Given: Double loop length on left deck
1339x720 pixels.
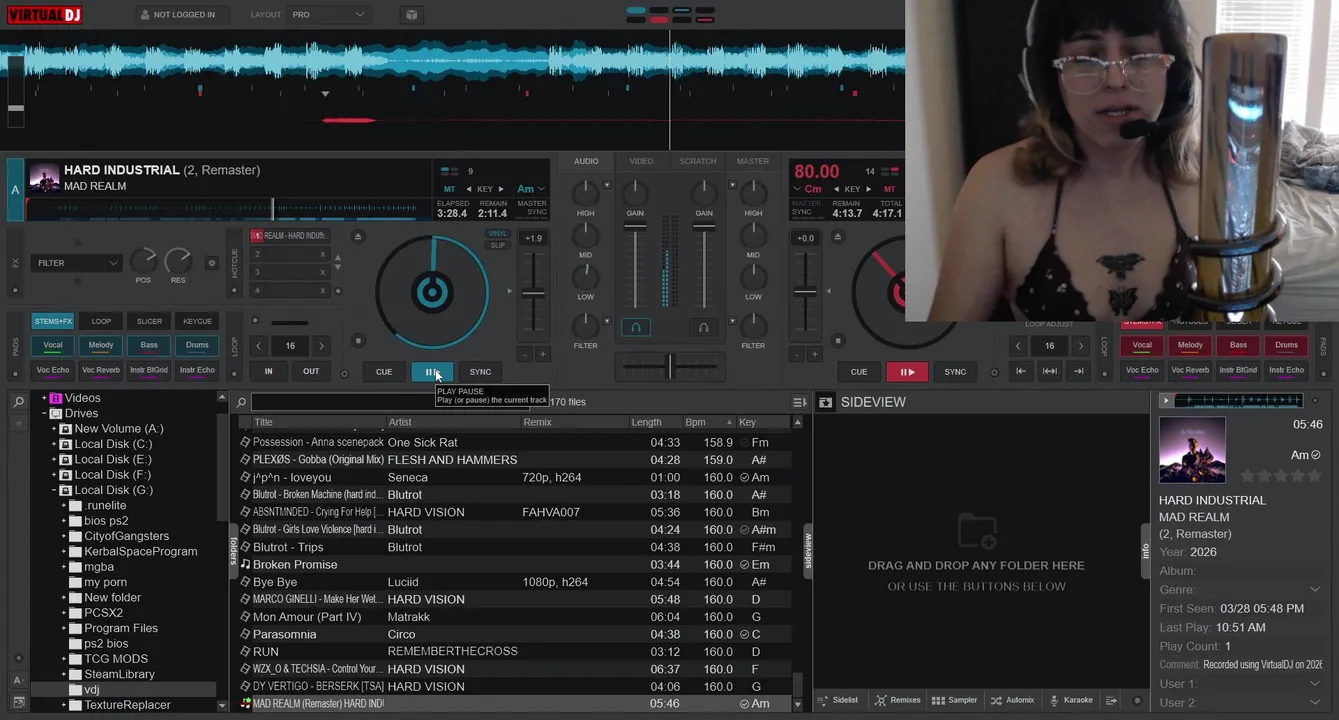Looking at the screenshot, I should pos(321,346).
